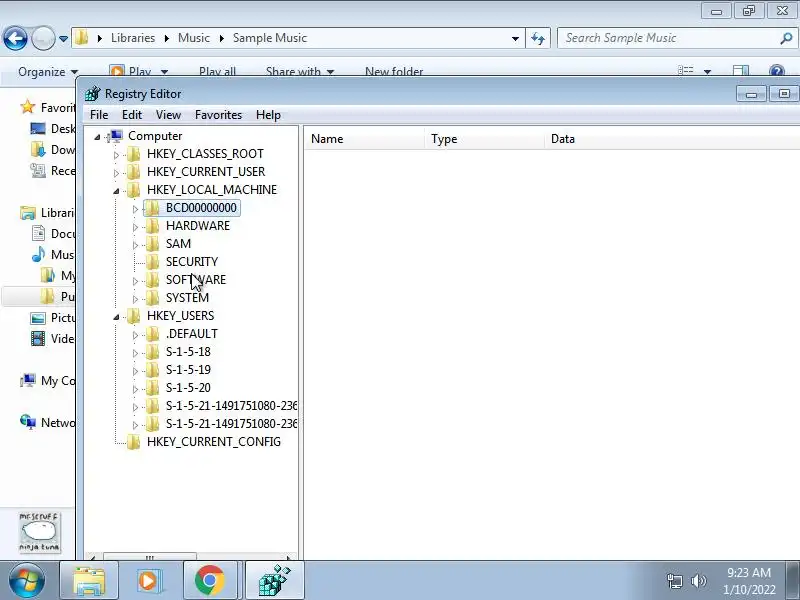The image size is (800, 600).
Task: Click the Name column header
Action: (x=364, y=139)
